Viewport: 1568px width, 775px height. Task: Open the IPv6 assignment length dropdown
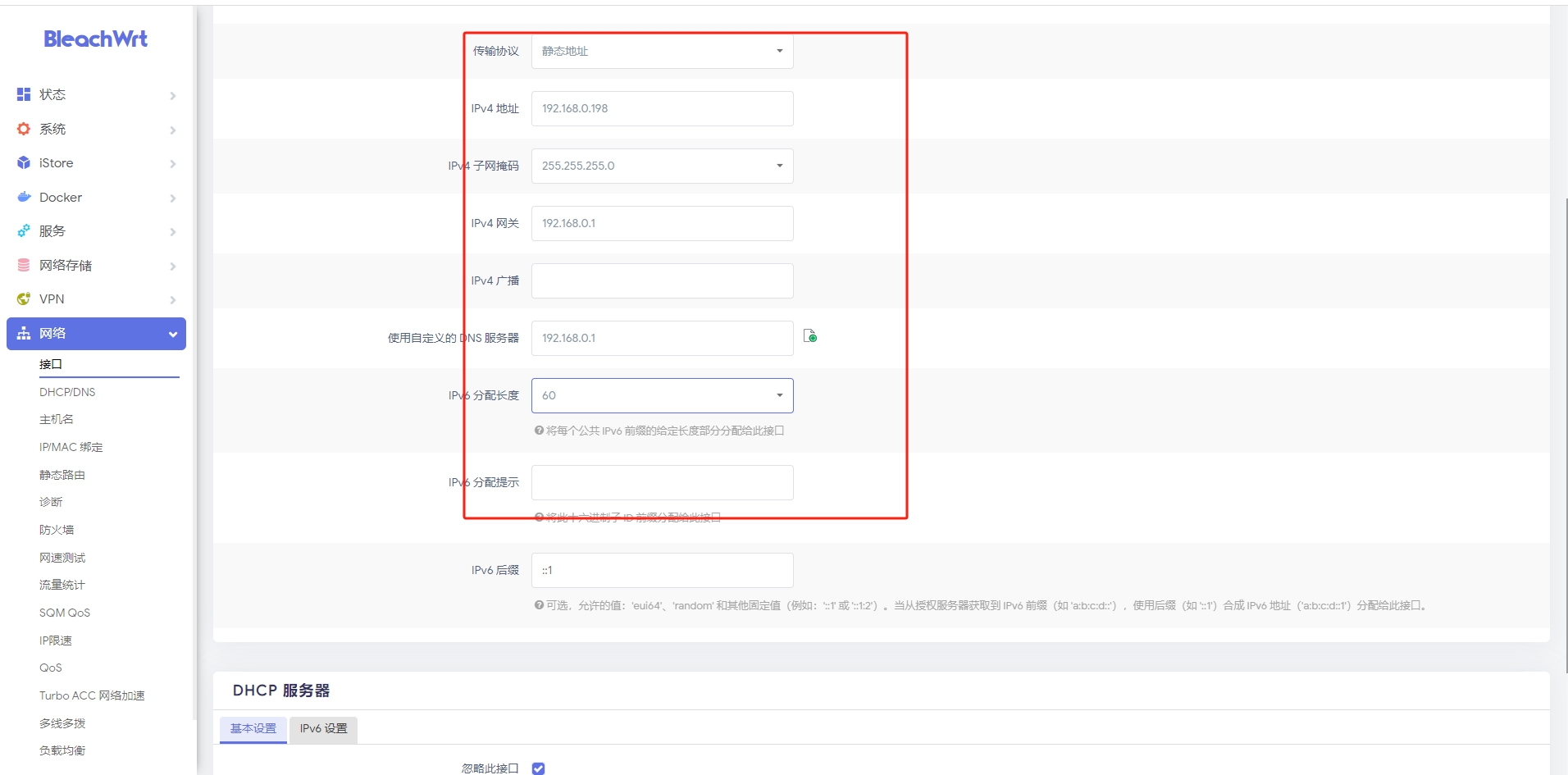[662, 395]
